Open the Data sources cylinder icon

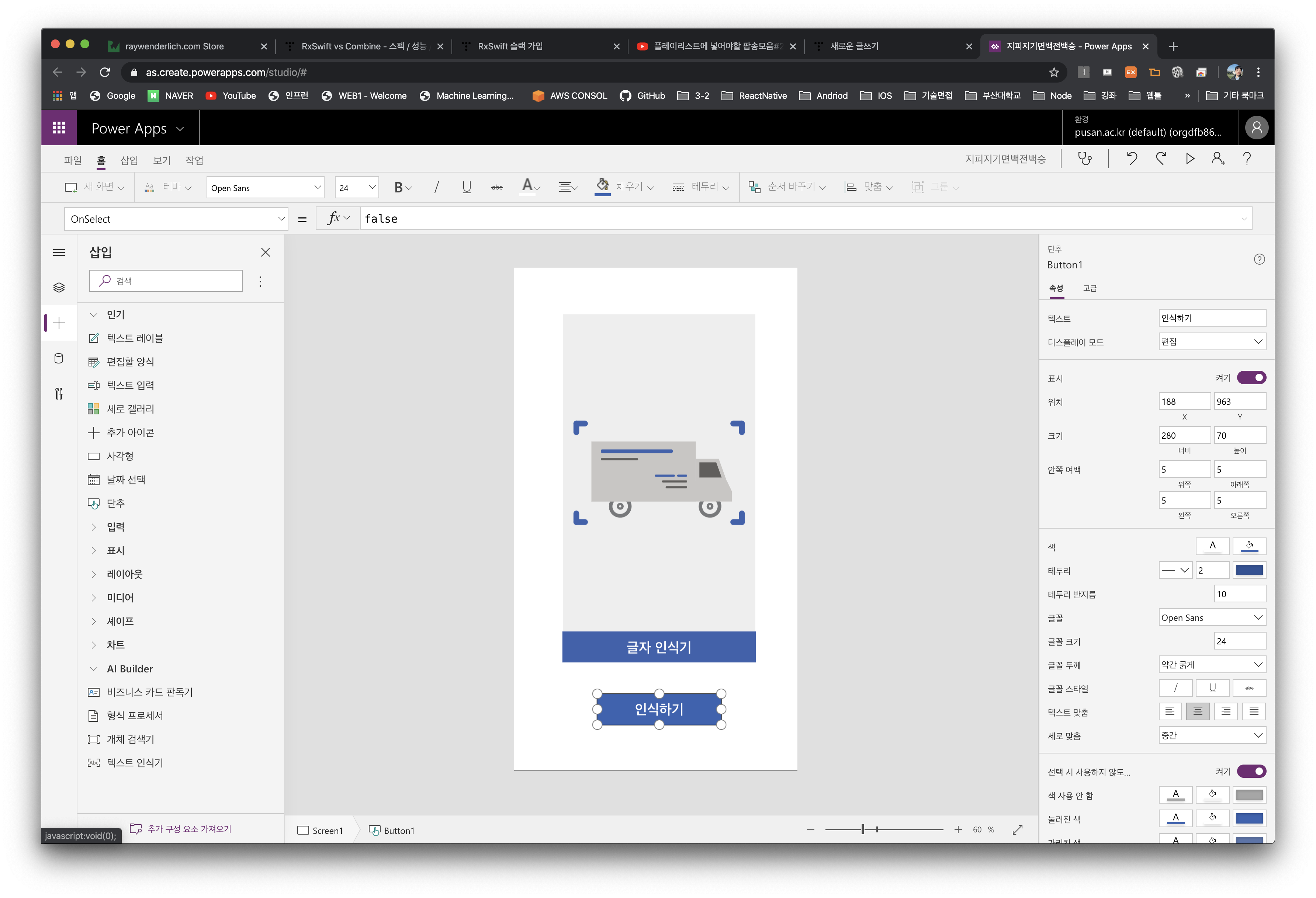59,358
